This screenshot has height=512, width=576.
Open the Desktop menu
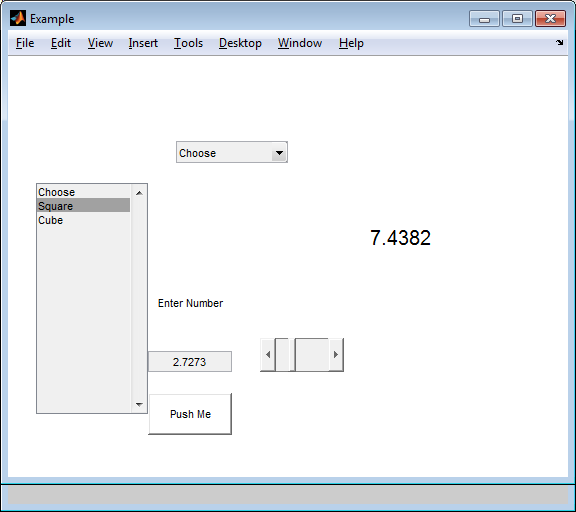(240, 43)
